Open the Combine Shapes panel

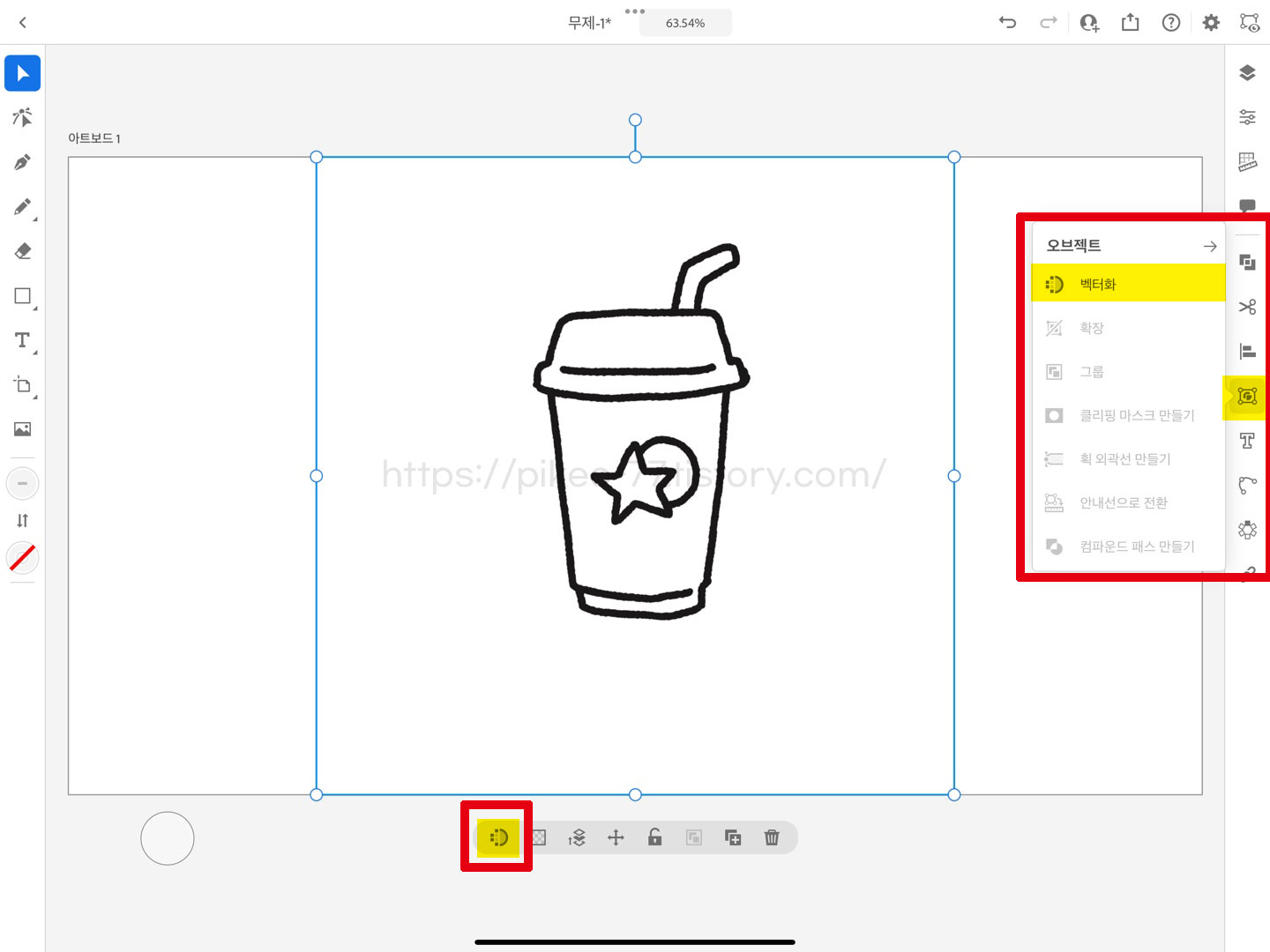point(1247,262)
